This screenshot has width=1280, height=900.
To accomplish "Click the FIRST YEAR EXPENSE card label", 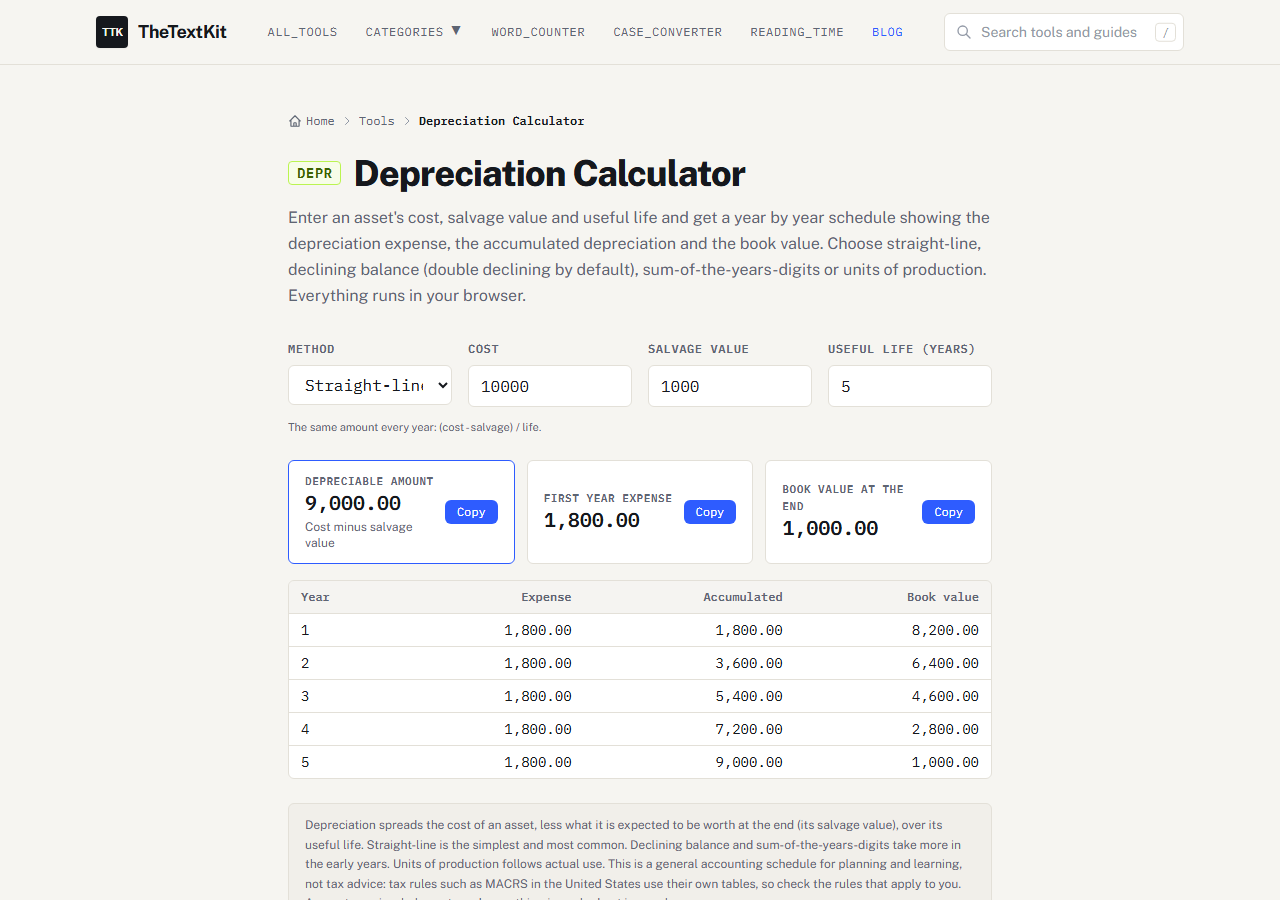I will (x=608, y=498).
